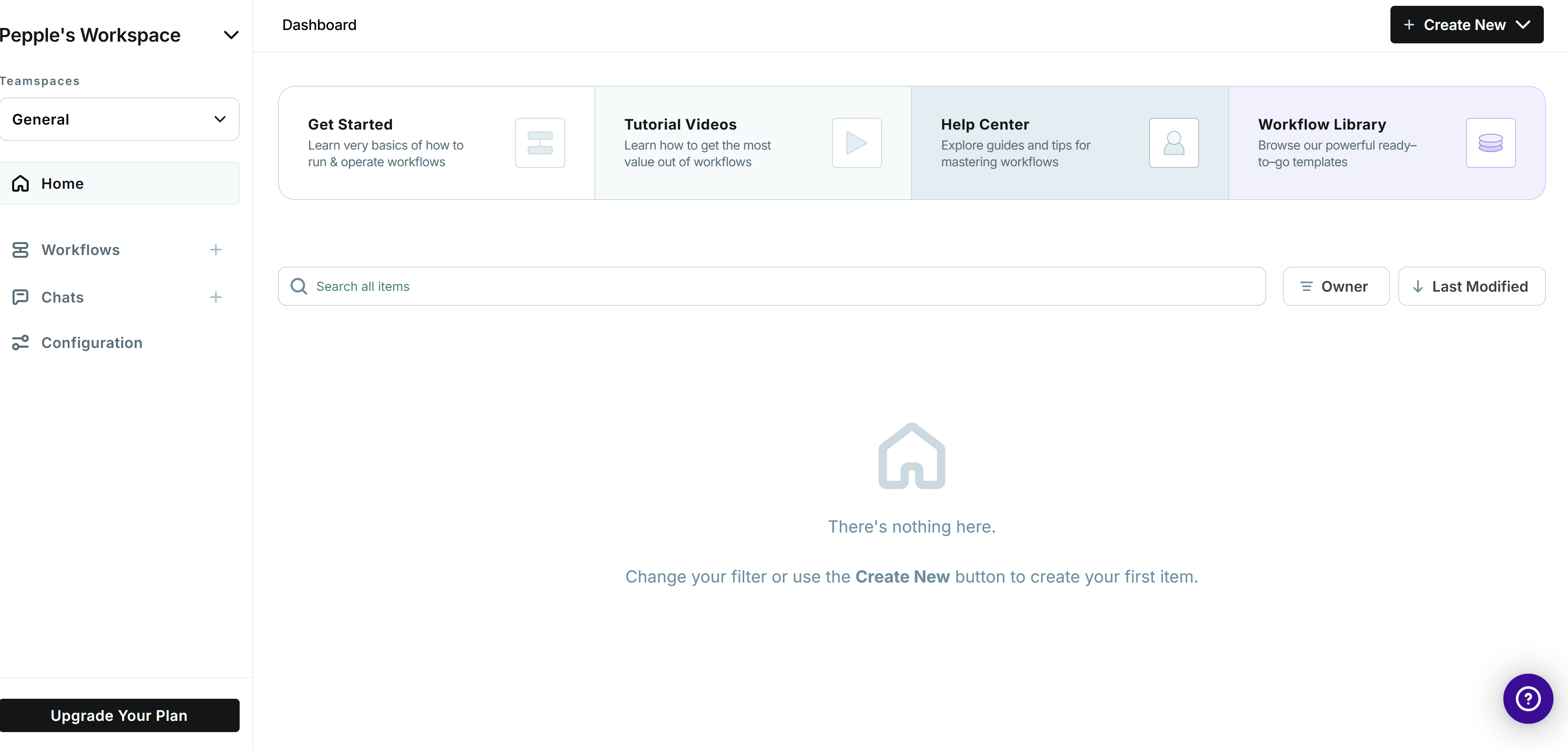The height and width of the screenshot is (750, 1568).
Task: Expand the Pepple's Workspace chevron
Action: [x=230, y=35]
